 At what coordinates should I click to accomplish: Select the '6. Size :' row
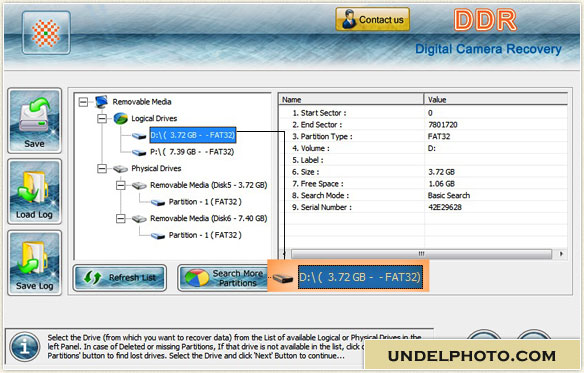(x=423, y=172)
